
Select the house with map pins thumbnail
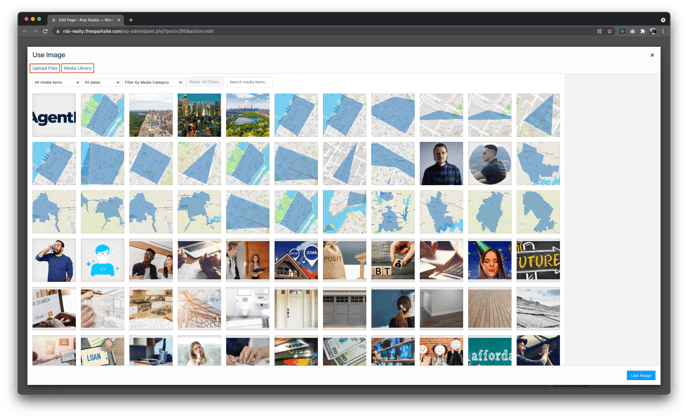296,260
